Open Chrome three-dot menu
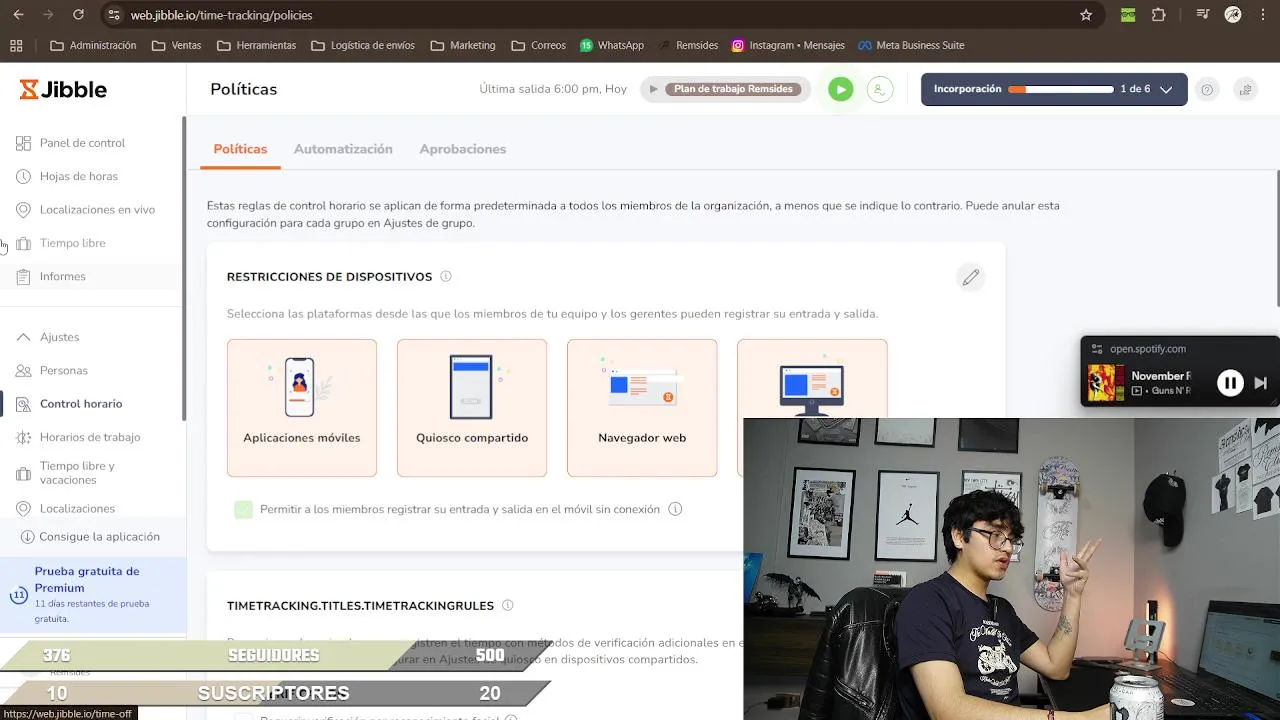 pos(1263,15)
